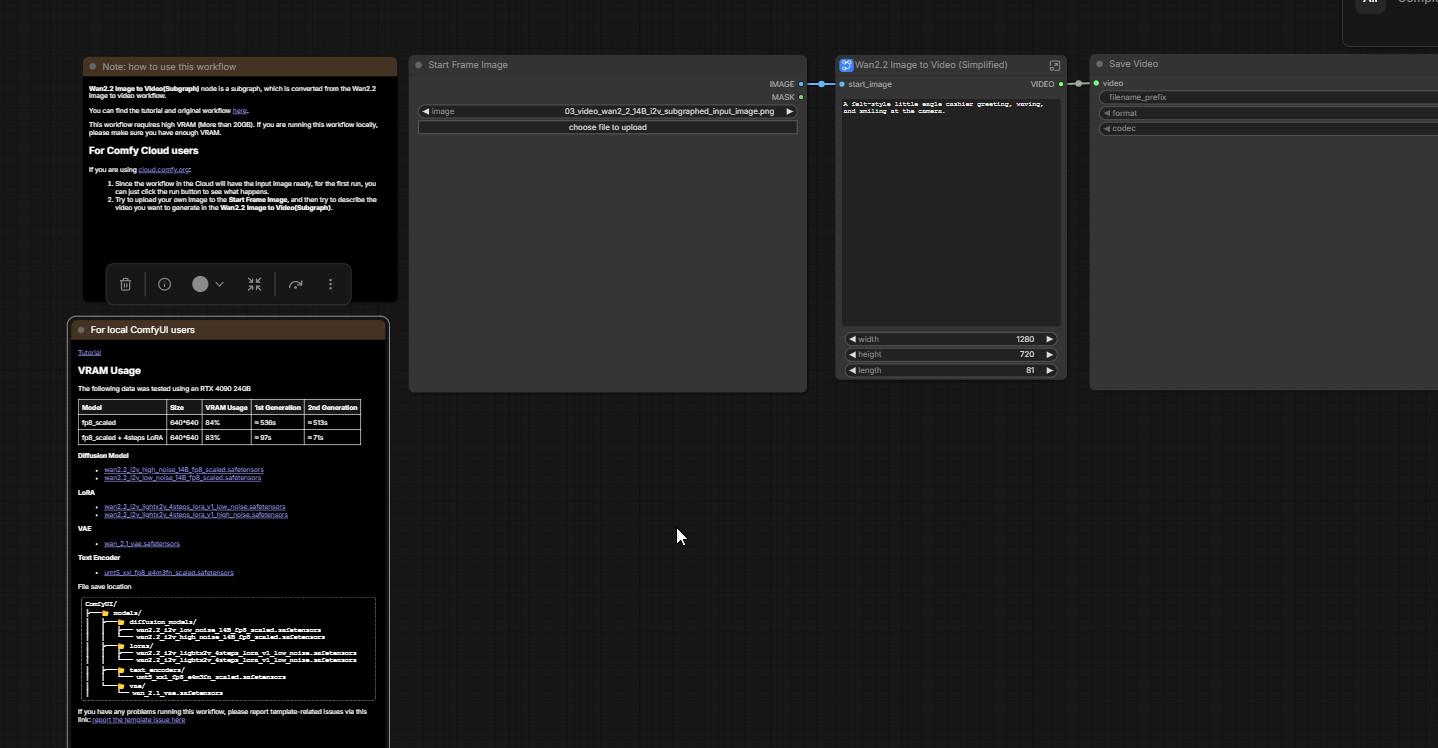This screenshot has height=748, width=1438.
Task: Select the next image with the right arrow
Action: click(790, 112)
